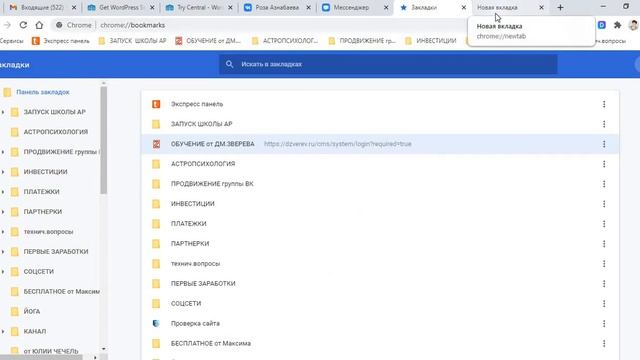Close the Get WordPress tab
640x360 pixels.
[x=152, y=7]
